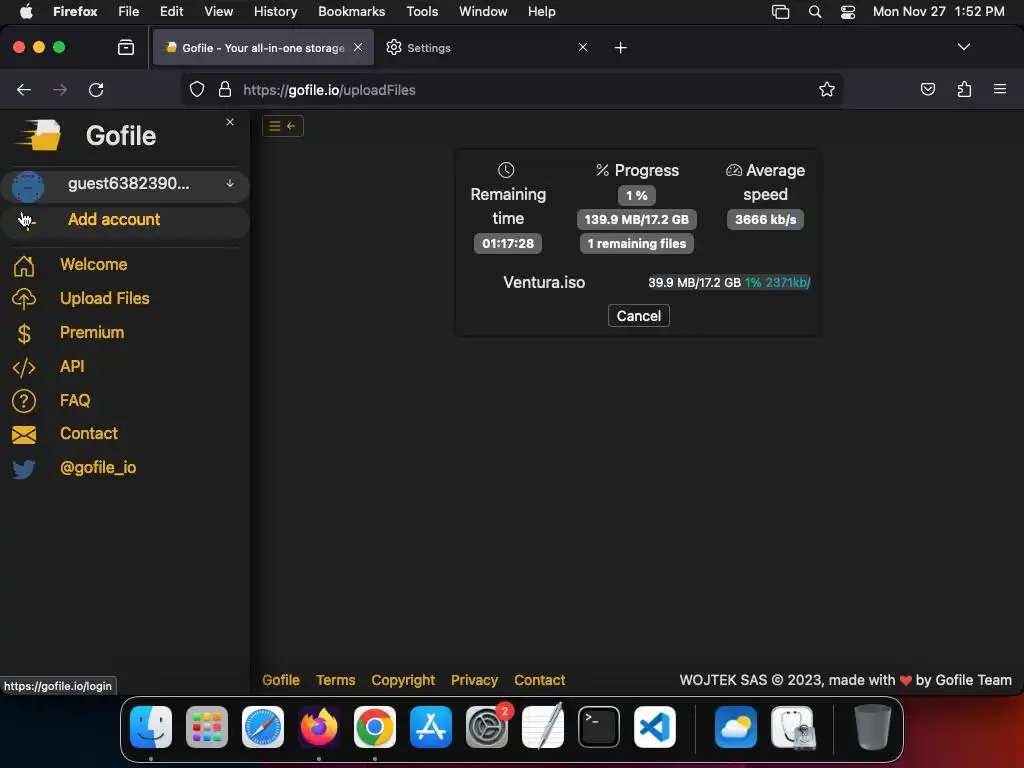Click the Add account link
The height and width of the screenshot is (768, 1024).
[114, 219]
